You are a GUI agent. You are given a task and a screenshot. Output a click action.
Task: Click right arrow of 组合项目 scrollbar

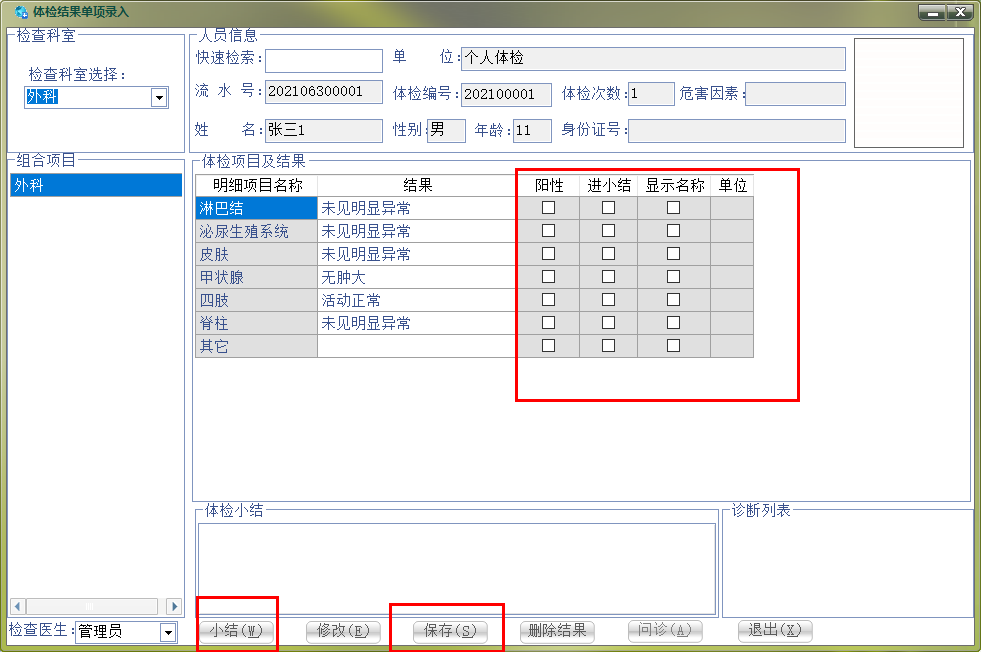(x=175, y=606)
